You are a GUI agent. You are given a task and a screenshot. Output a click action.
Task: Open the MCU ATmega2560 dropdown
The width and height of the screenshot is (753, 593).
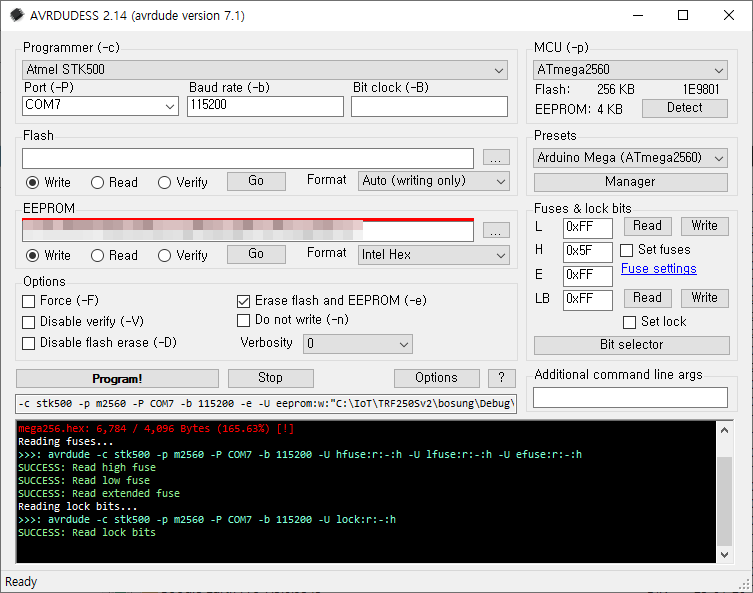point(631,70)
